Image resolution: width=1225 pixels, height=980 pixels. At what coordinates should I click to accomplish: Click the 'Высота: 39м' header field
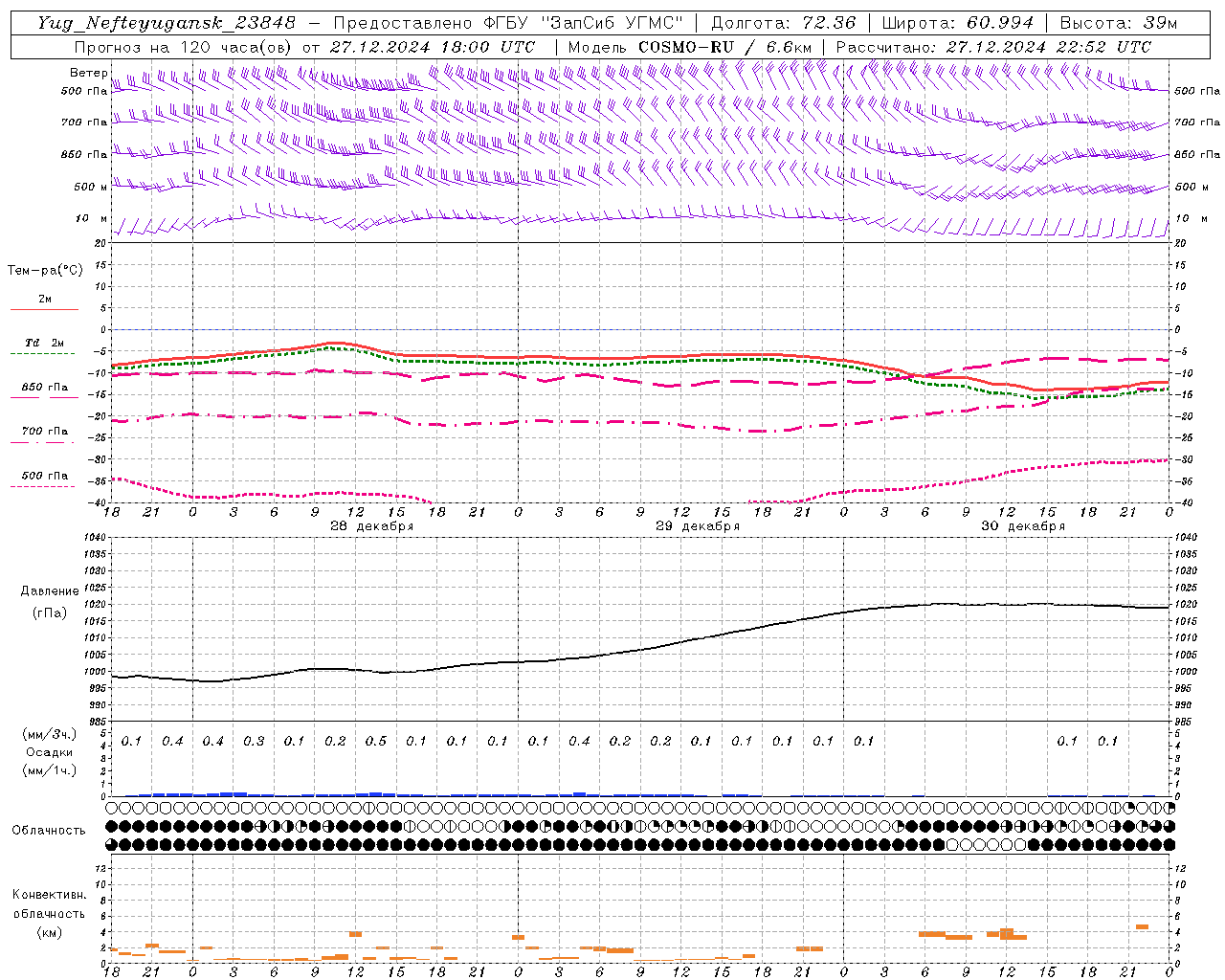pos(1119,23)
